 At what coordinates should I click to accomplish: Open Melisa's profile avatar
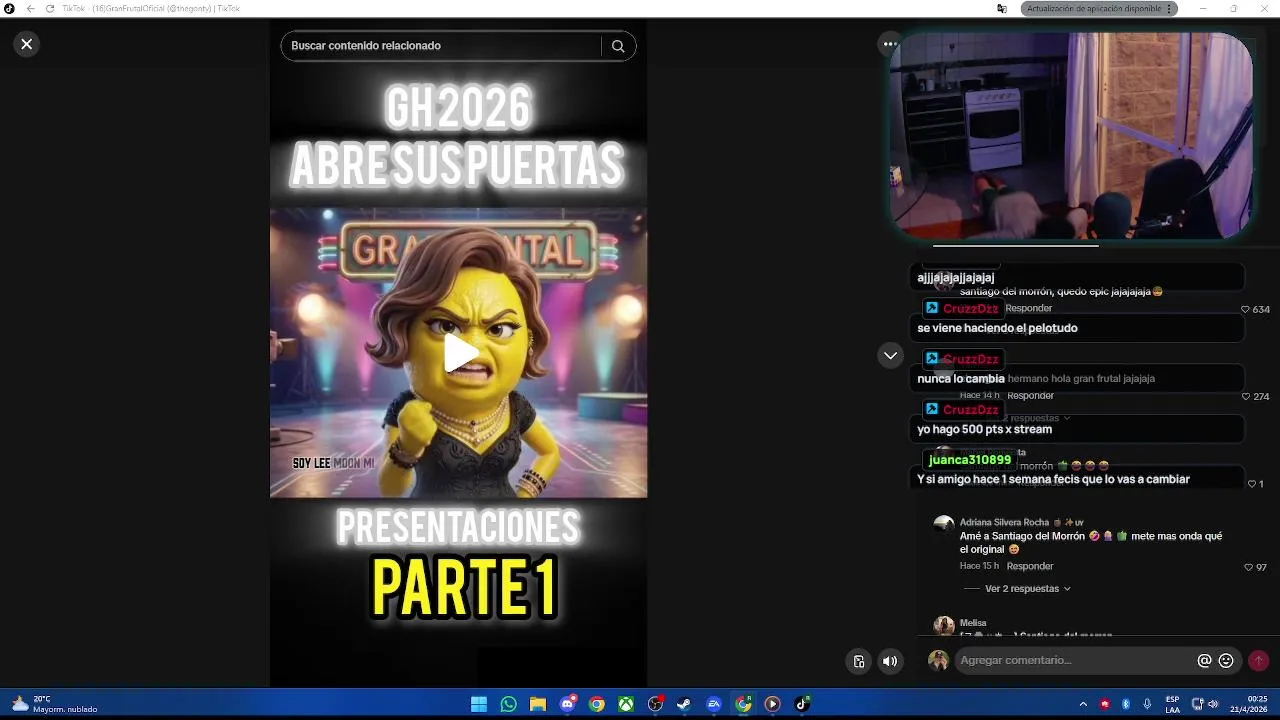click(x=944, y=626)
